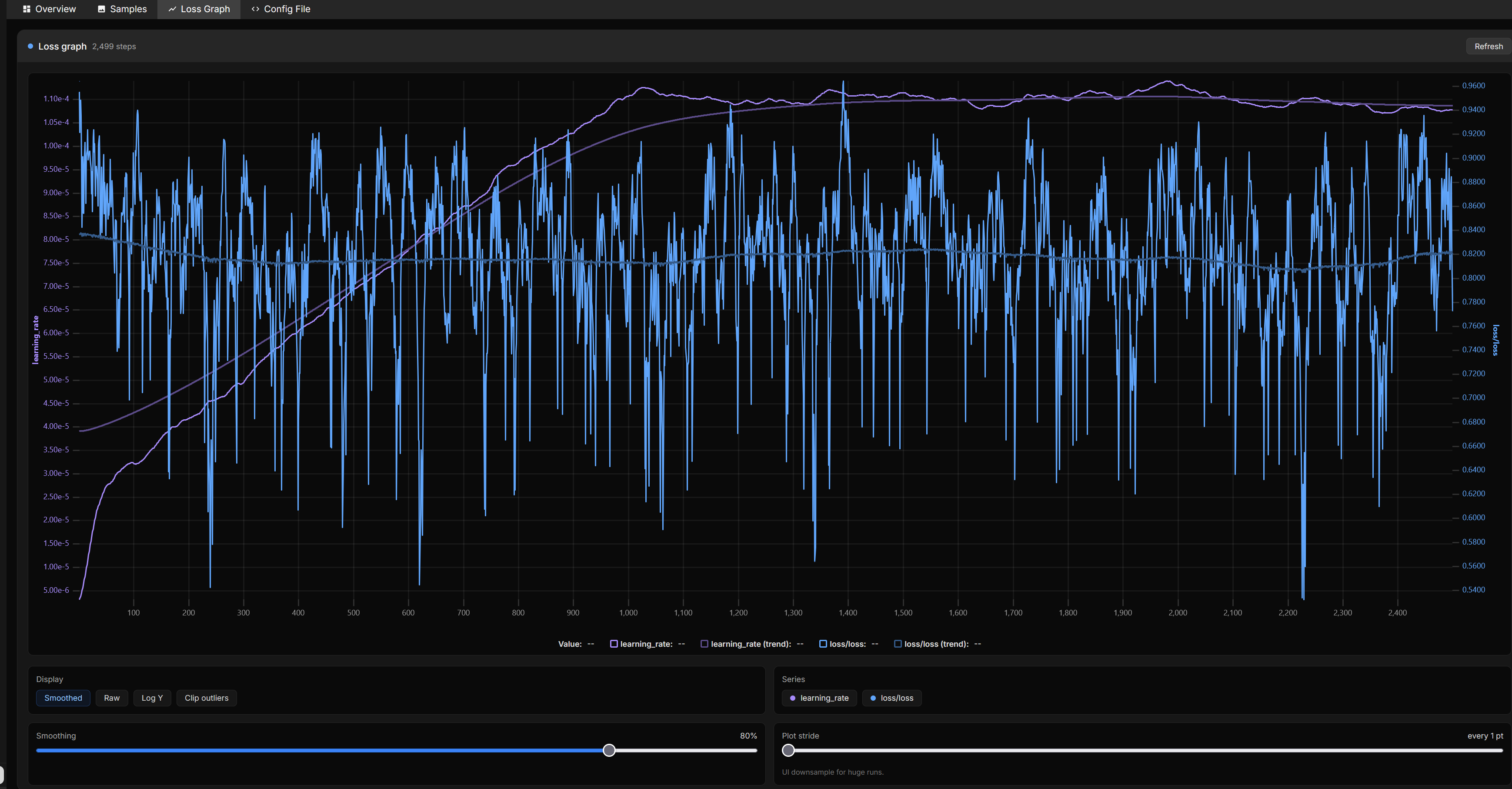Click the "Display" section heading

click(49, 679)
